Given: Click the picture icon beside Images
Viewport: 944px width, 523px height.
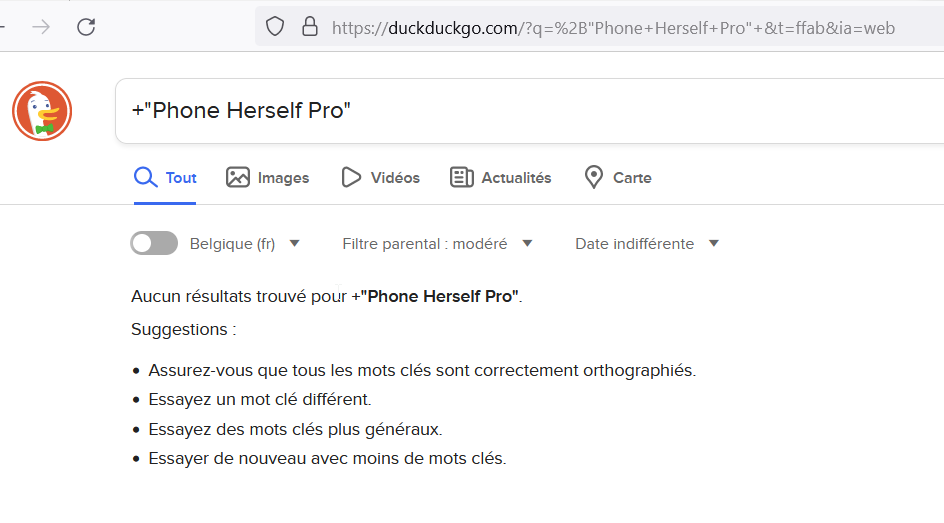Looking at the screenshot, I should click(238, 178).
